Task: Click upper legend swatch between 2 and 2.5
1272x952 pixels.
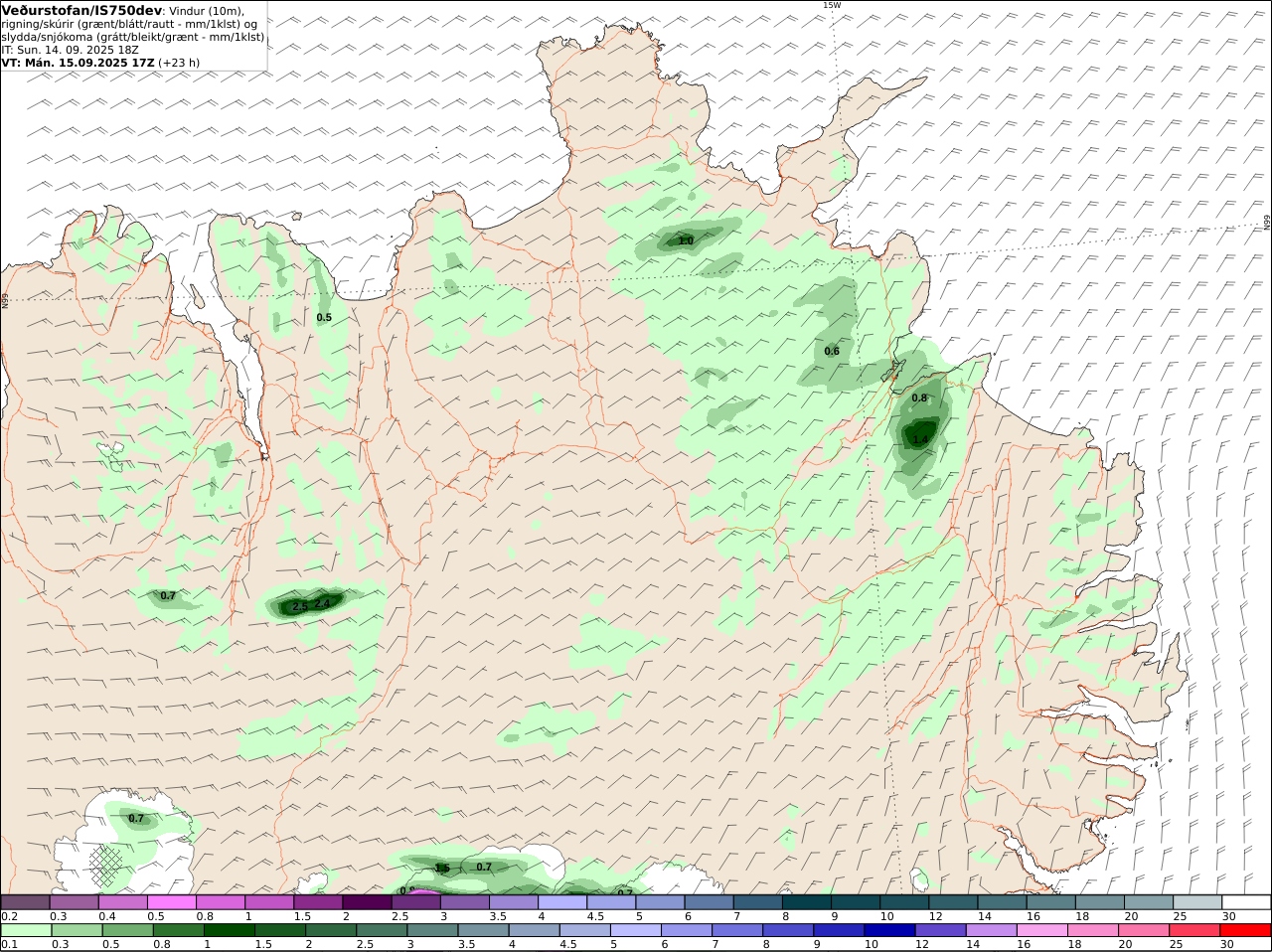Action: click(x=367, y=902)
